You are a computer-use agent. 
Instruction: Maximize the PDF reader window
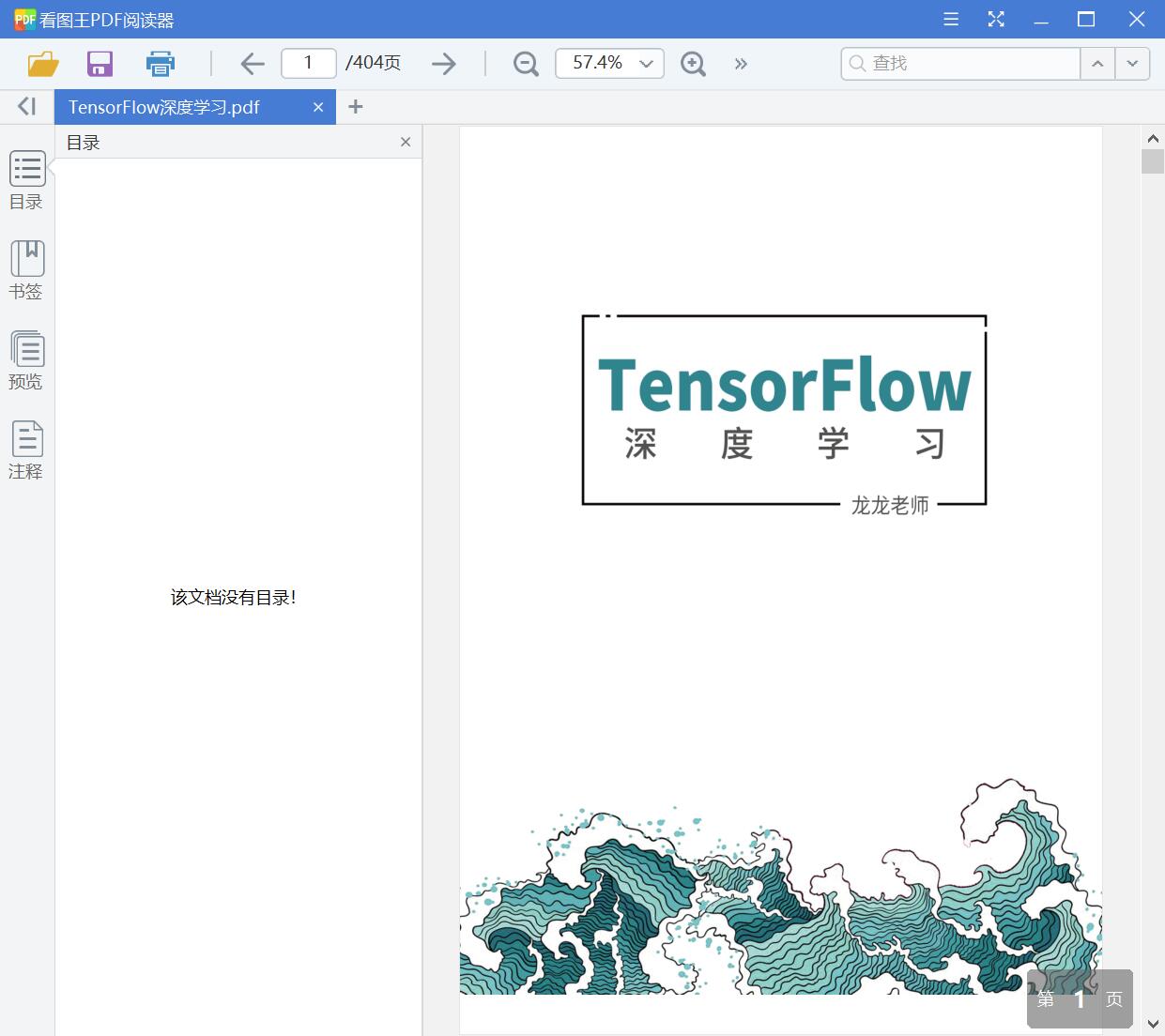tap(1086, 19)
